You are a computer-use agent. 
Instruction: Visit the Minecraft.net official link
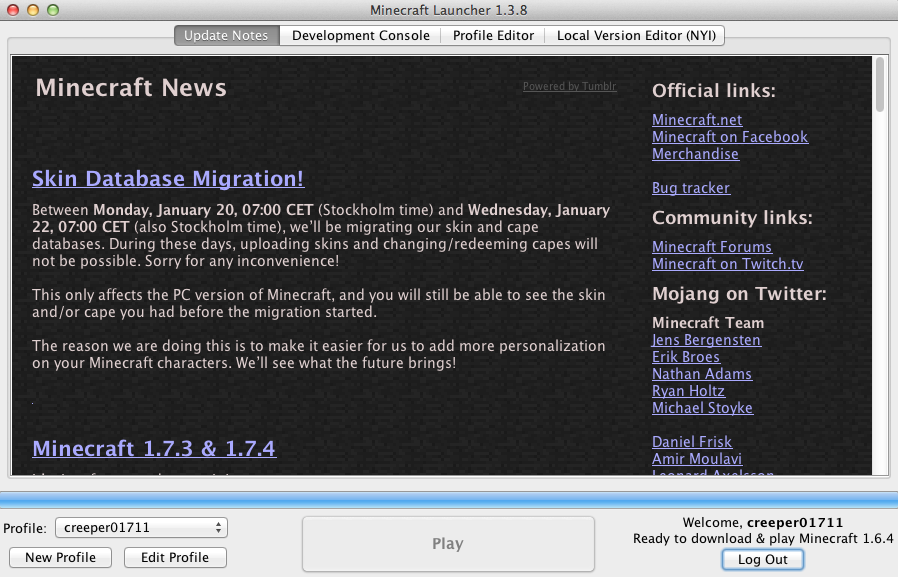[697, 120]
